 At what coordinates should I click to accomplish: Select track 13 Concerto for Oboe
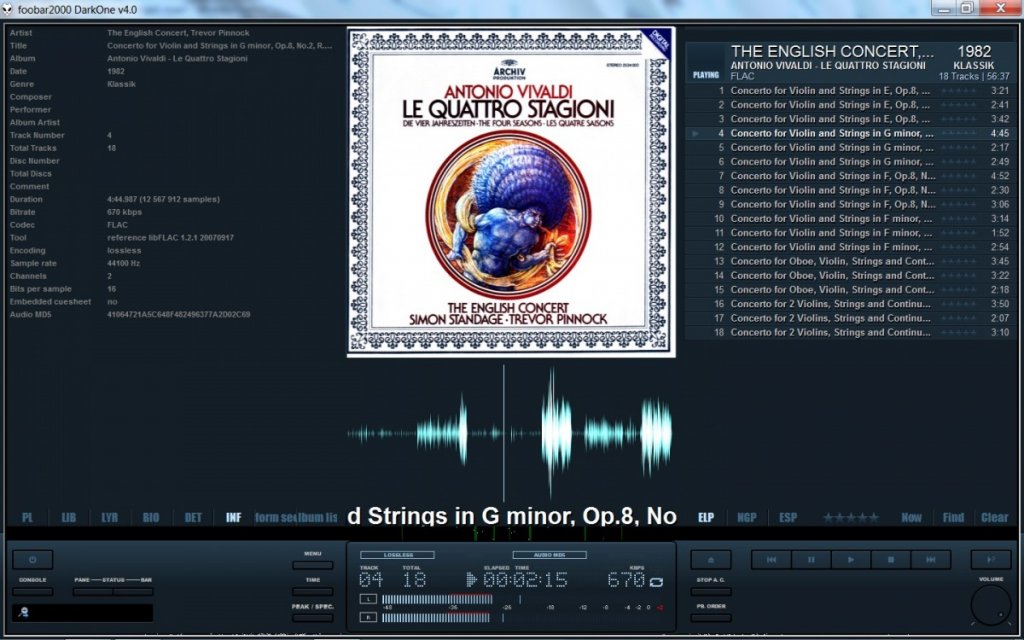(850, 261)
